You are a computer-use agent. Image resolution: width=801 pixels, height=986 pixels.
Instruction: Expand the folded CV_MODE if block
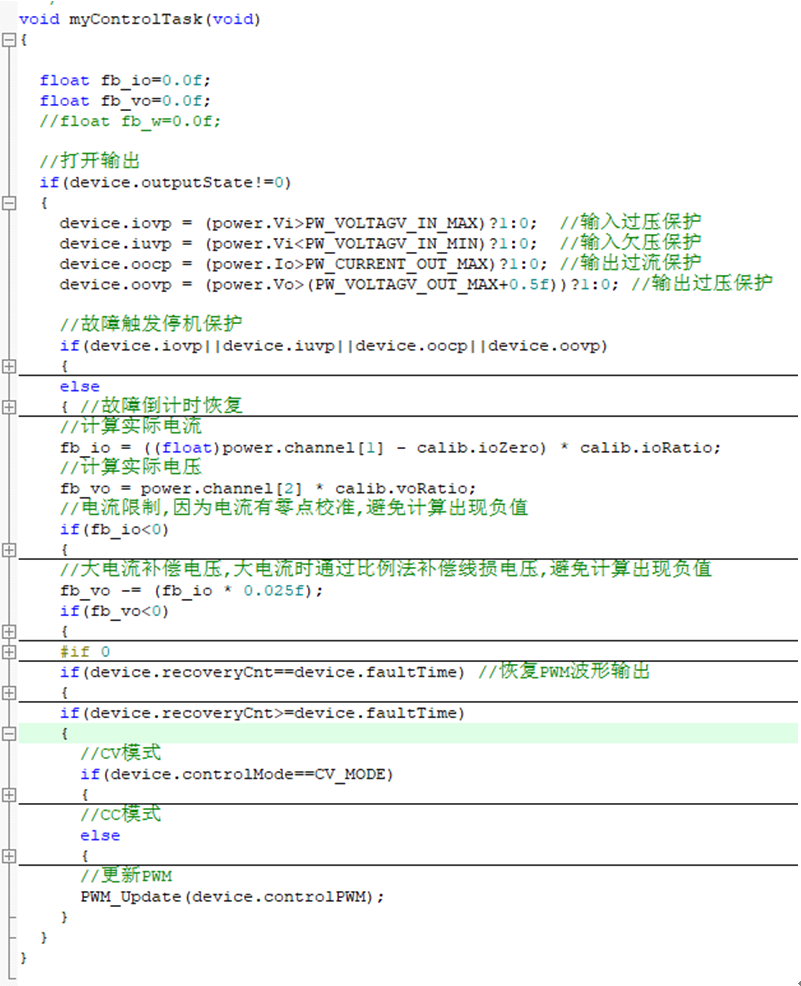pos(9,795)
